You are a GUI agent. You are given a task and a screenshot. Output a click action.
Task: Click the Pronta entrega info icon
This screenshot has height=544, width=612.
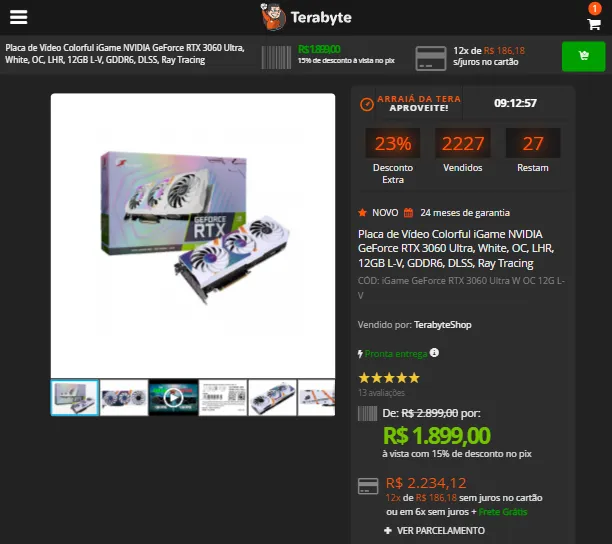pyautogui.click(x=434, y=353)
